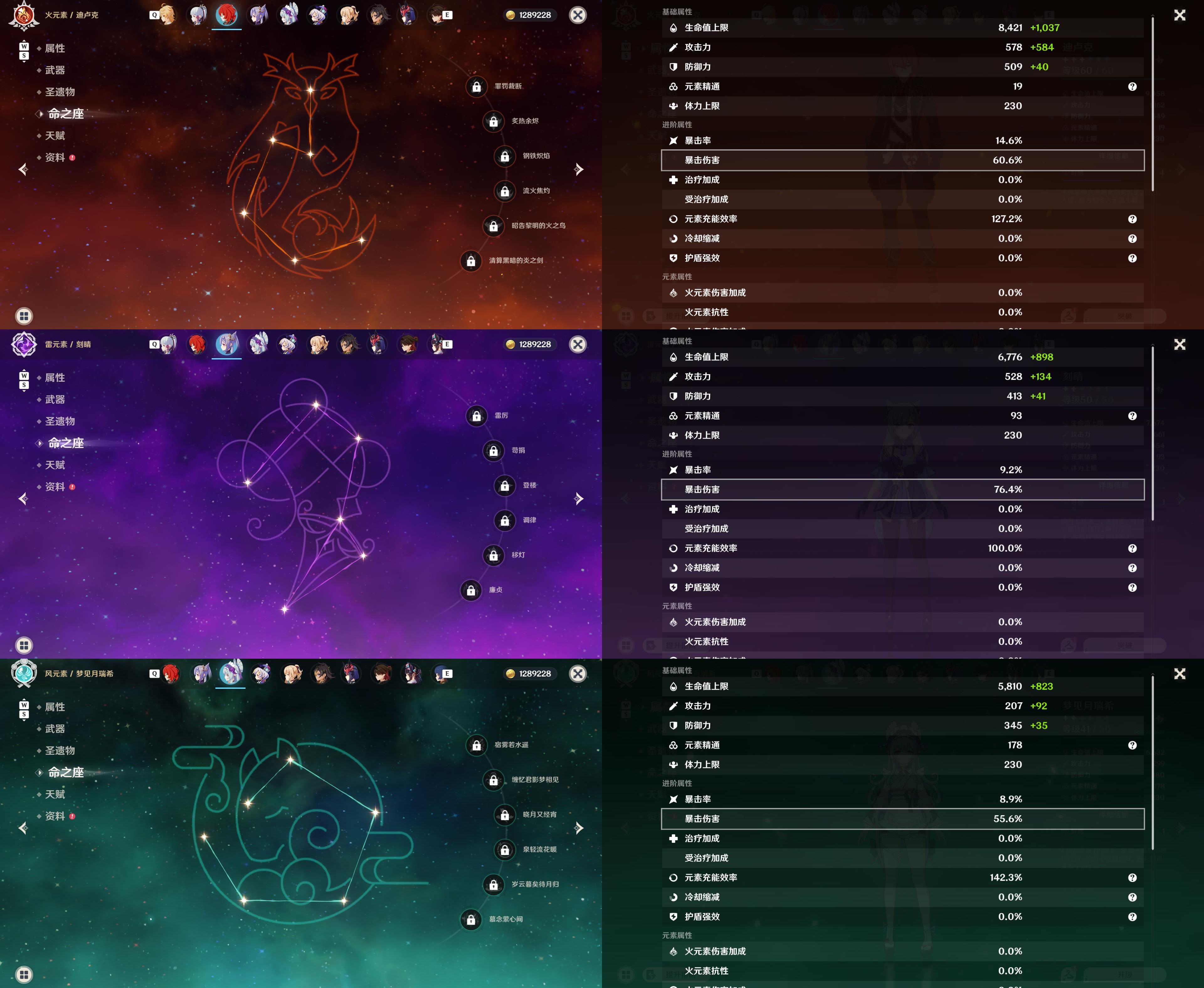Open the locked 慕念萦心间 constellation node
Image resolution: width=1204 pixels, height=988 pixels.
tap(471, 919)
